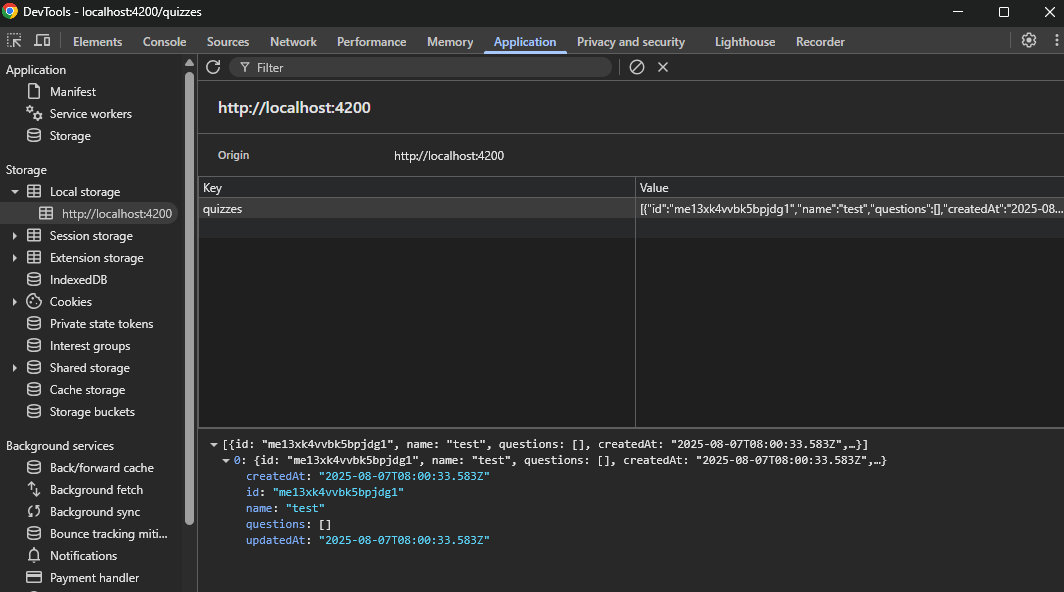This screenshot has width=1064, height=592.
Task: Click the clear all storage icon
Action: coord(637,67)
